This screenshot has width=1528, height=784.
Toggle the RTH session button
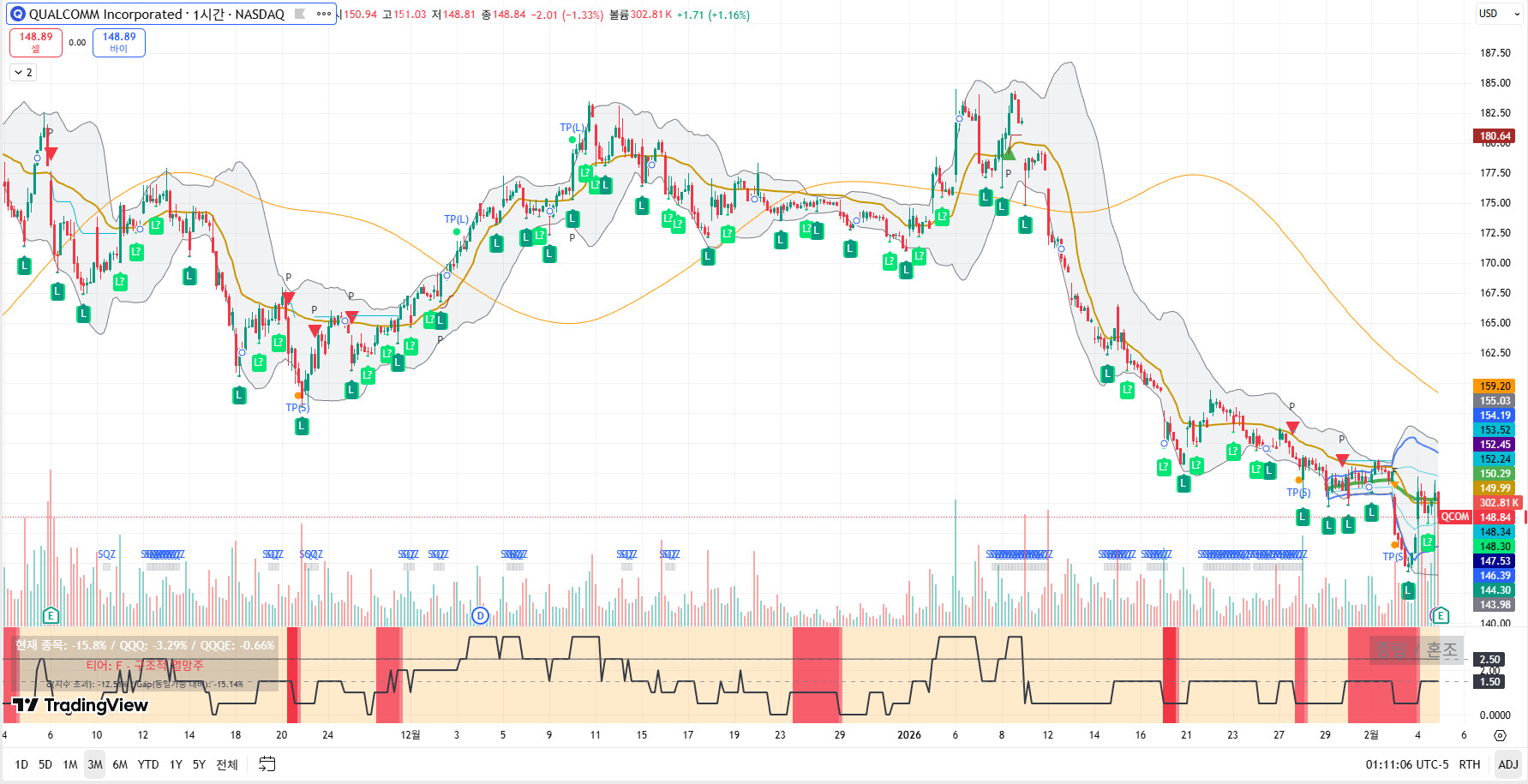1470,764
